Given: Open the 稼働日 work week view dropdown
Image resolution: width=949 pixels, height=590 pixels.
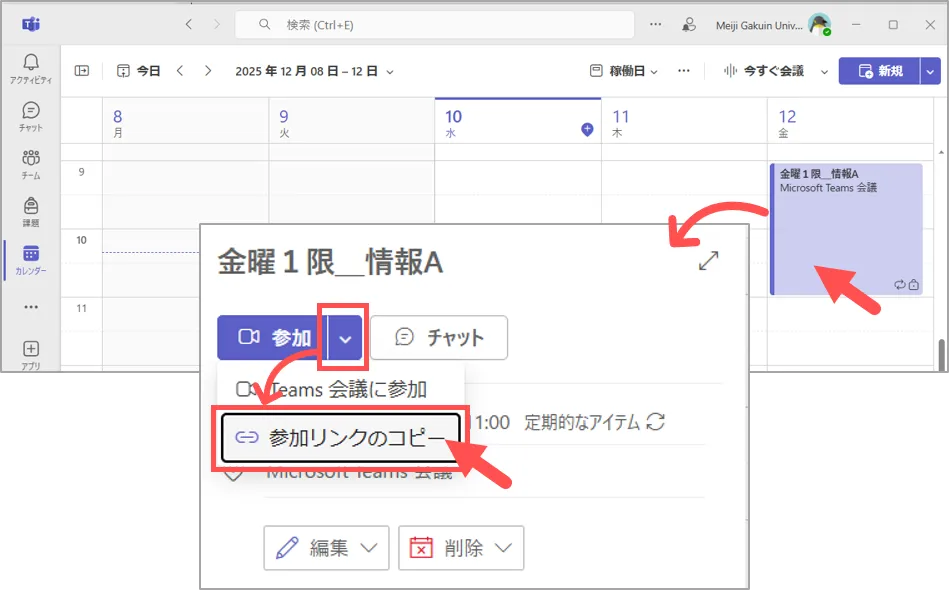Looking at the screenshot, I should (x=626, y=71).
